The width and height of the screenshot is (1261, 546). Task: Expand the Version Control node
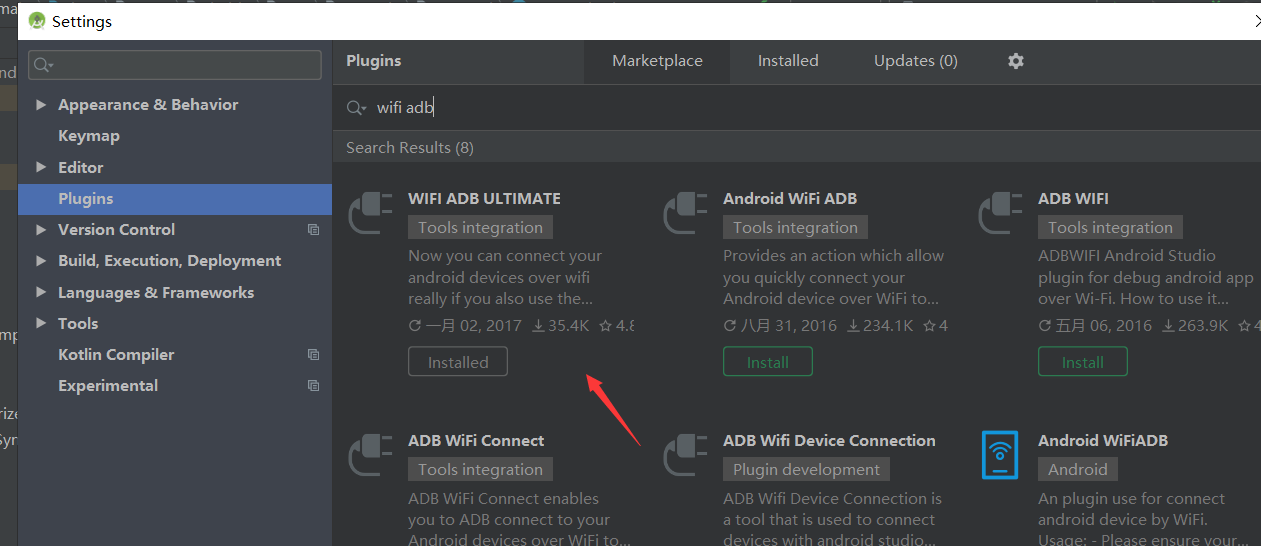(41, 230)
